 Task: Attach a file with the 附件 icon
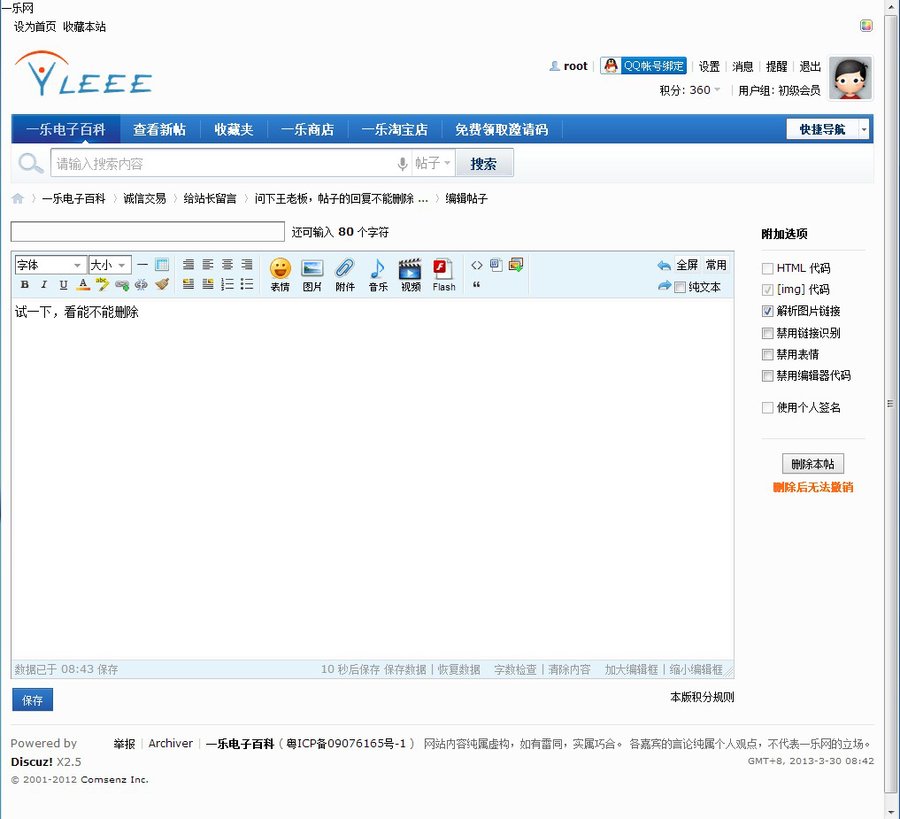click(344, 272)
